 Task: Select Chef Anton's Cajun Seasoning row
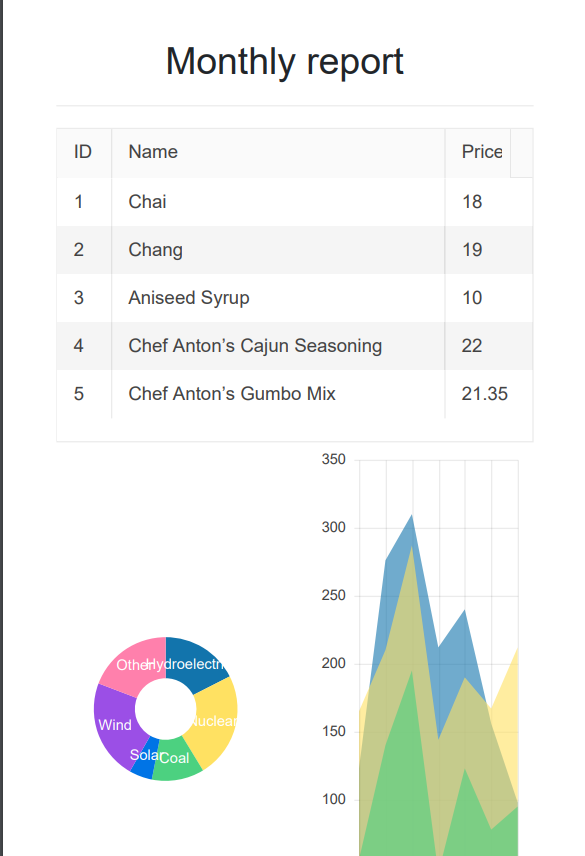pyautogui.click(x=295, y=346)
